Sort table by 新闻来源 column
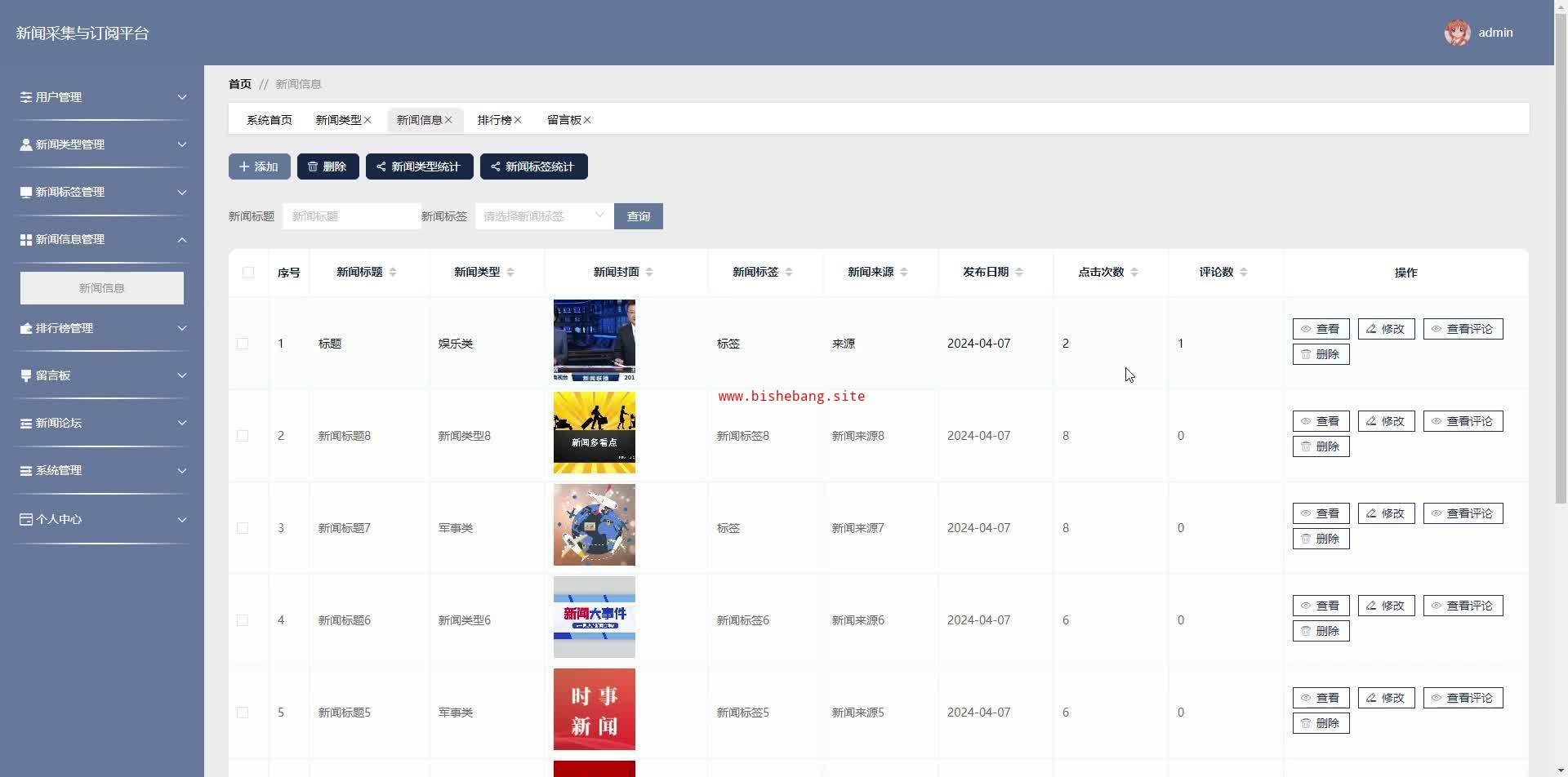Viewport: 1568px width, 777px height. (904, 272)
